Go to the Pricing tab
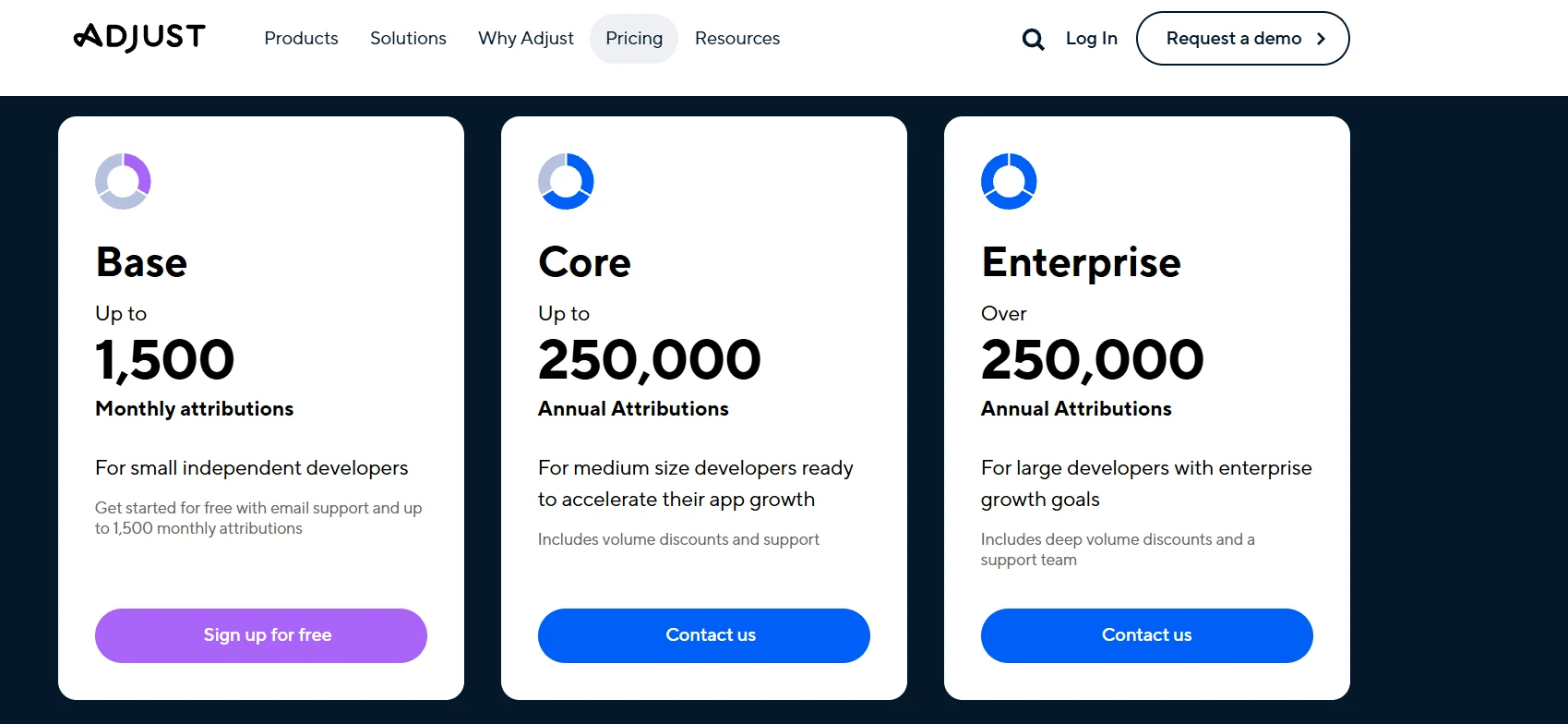This screenshot has height=724, width=1568. [x=634, y=39]
